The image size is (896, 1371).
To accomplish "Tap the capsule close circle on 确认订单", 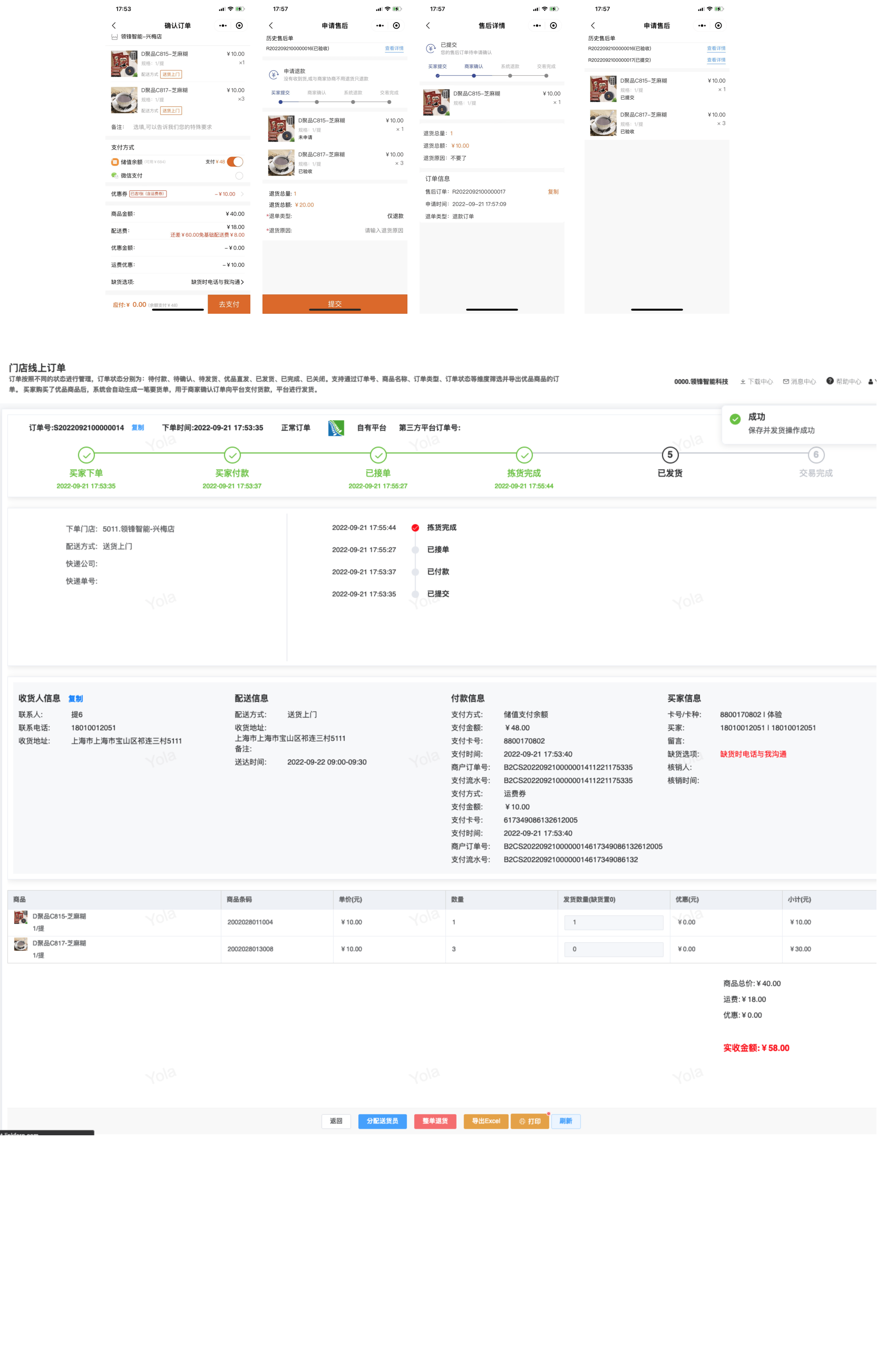I will 239,25.
